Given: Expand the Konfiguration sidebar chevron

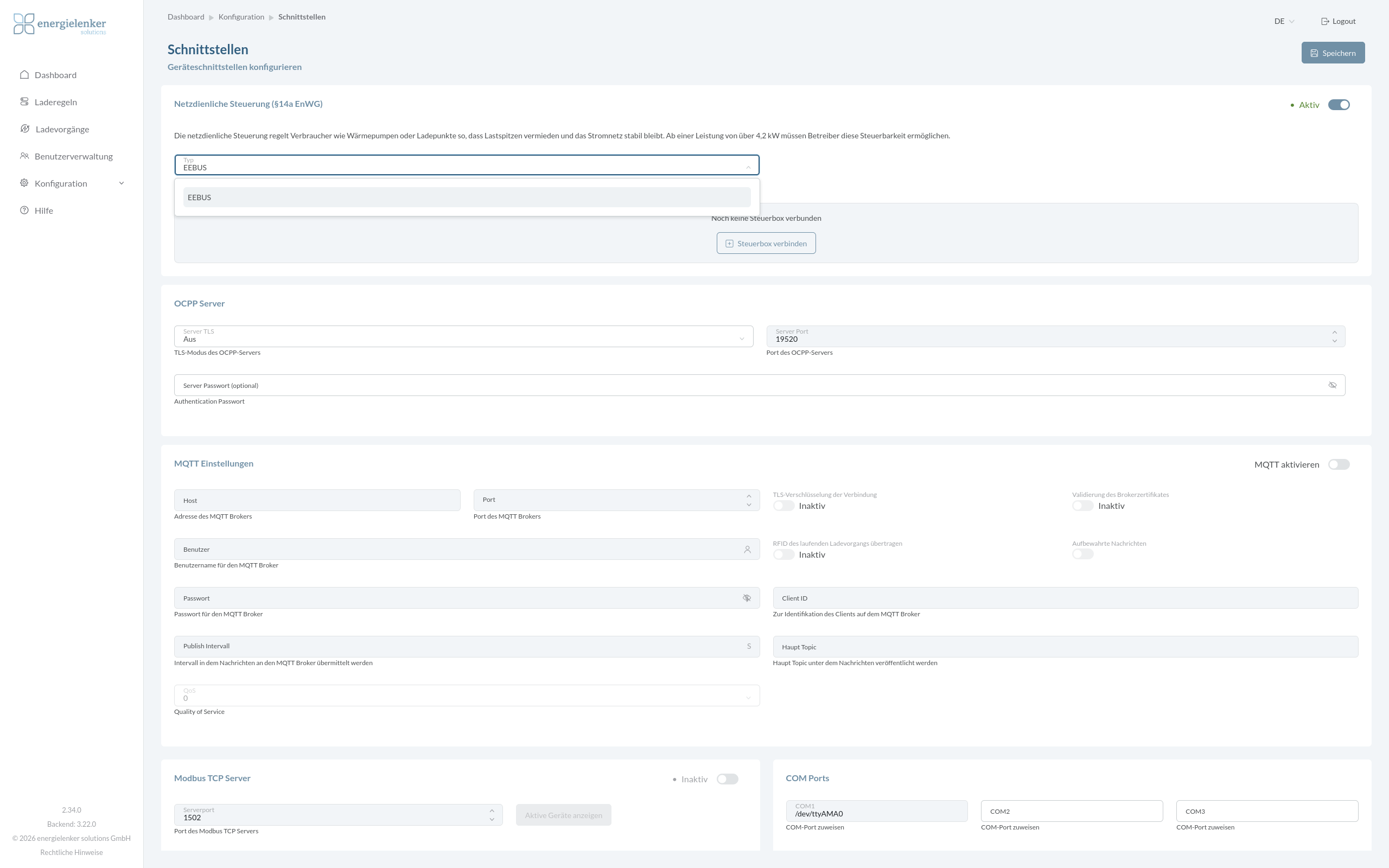Looking at the screenshot, I should (122, 183).
